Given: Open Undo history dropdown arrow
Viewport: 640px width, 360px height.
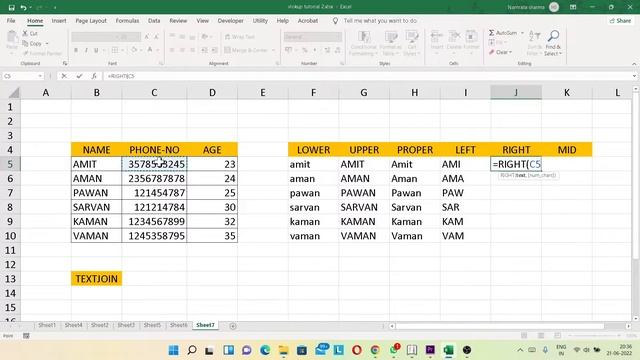Looking at the screenshot, I should tap(30, 7).
